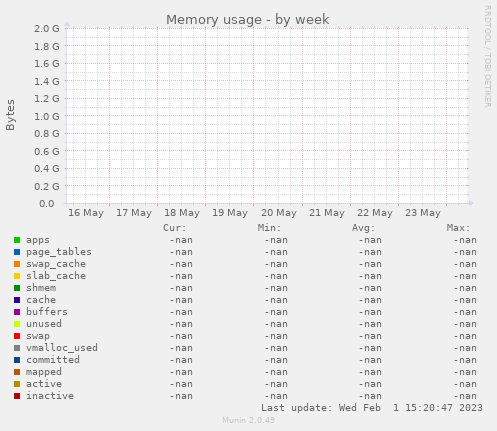Viewport: 497px width, 431px height.
Task: Select the 'vmalloc_used' legend label
Action: click(62, 348)
